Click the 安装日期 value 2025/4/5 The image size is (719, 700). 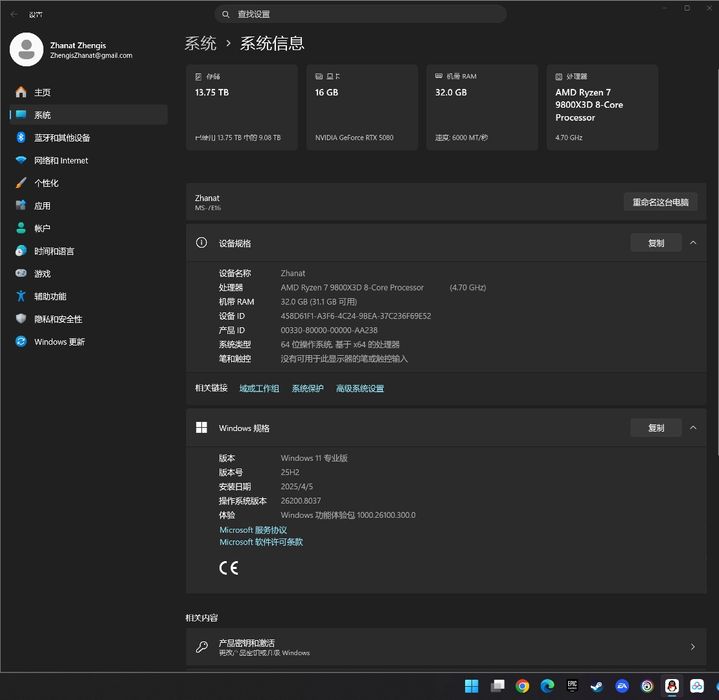297,487
